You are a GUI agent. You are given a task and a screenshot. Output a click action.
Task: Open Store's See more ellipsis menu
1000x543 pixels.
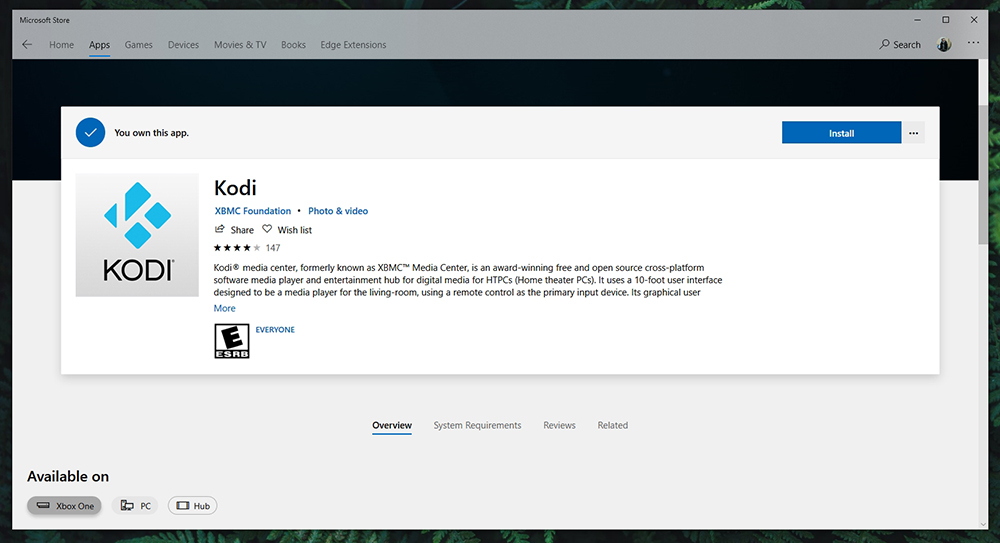[973, 43]
